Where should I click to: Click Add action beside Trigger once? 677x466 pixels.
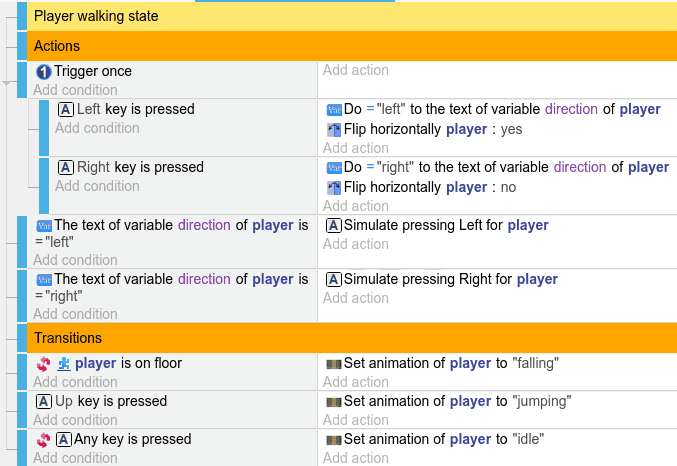coord(356,71)
